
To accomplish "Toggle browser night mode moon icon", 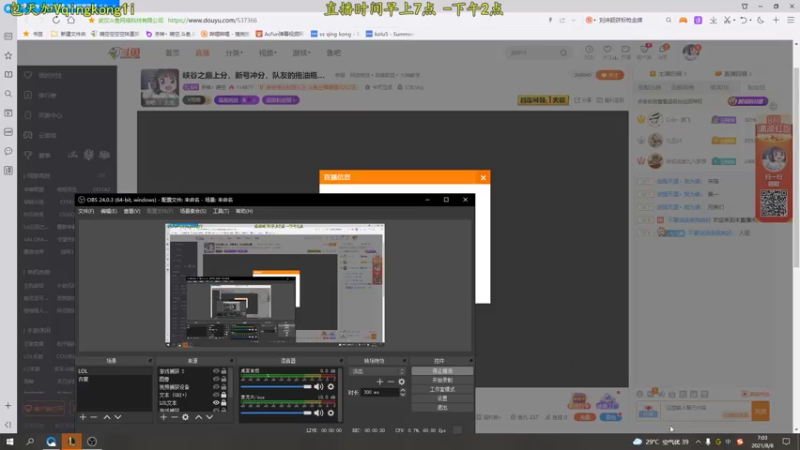I will point(761,20).
